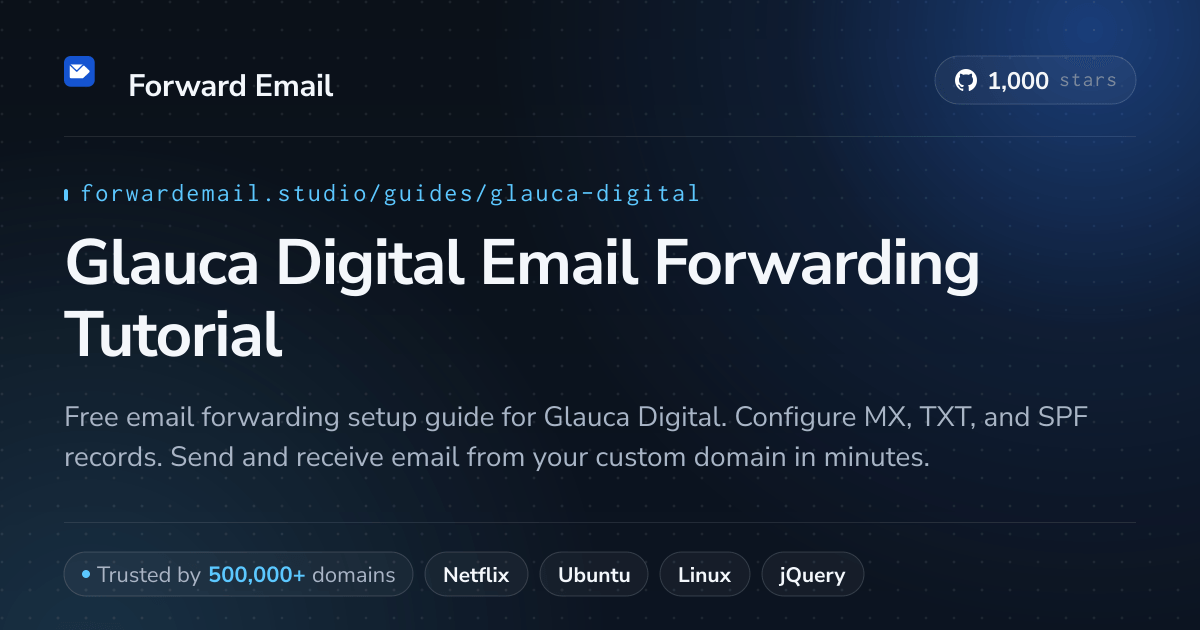The height and width of the screenshot is (630, 1200).
Task: Click the GitHub octocat icon
Action: pyautogui.click(x=966, y=81)
